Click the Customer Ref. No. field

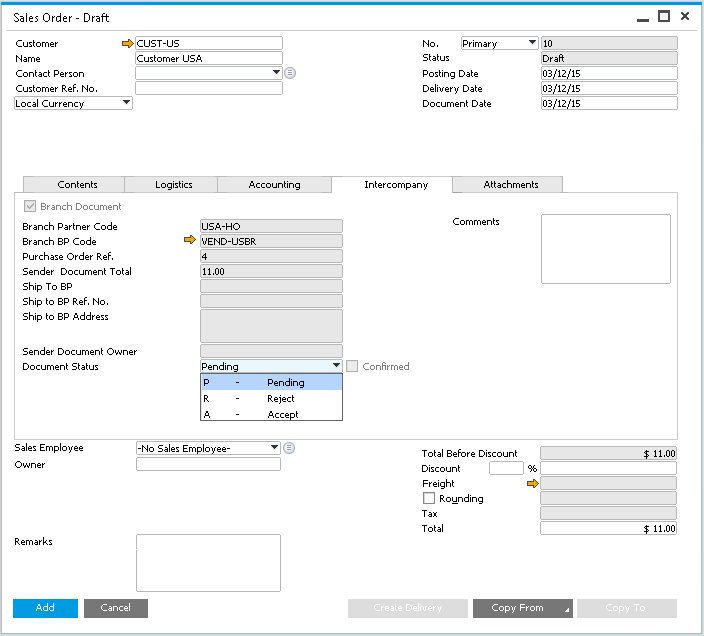click(209, 88)
